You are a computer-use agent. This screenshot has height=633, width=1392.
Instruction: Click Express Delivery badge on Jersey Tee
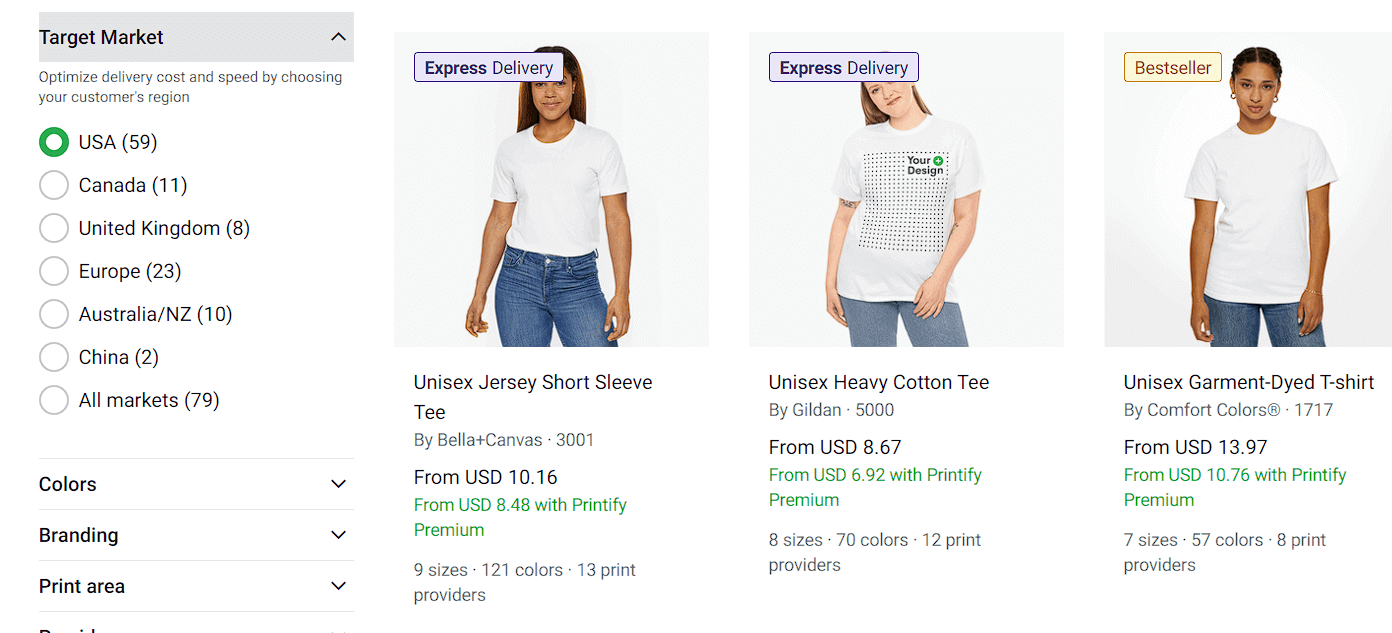coord(488,68)
